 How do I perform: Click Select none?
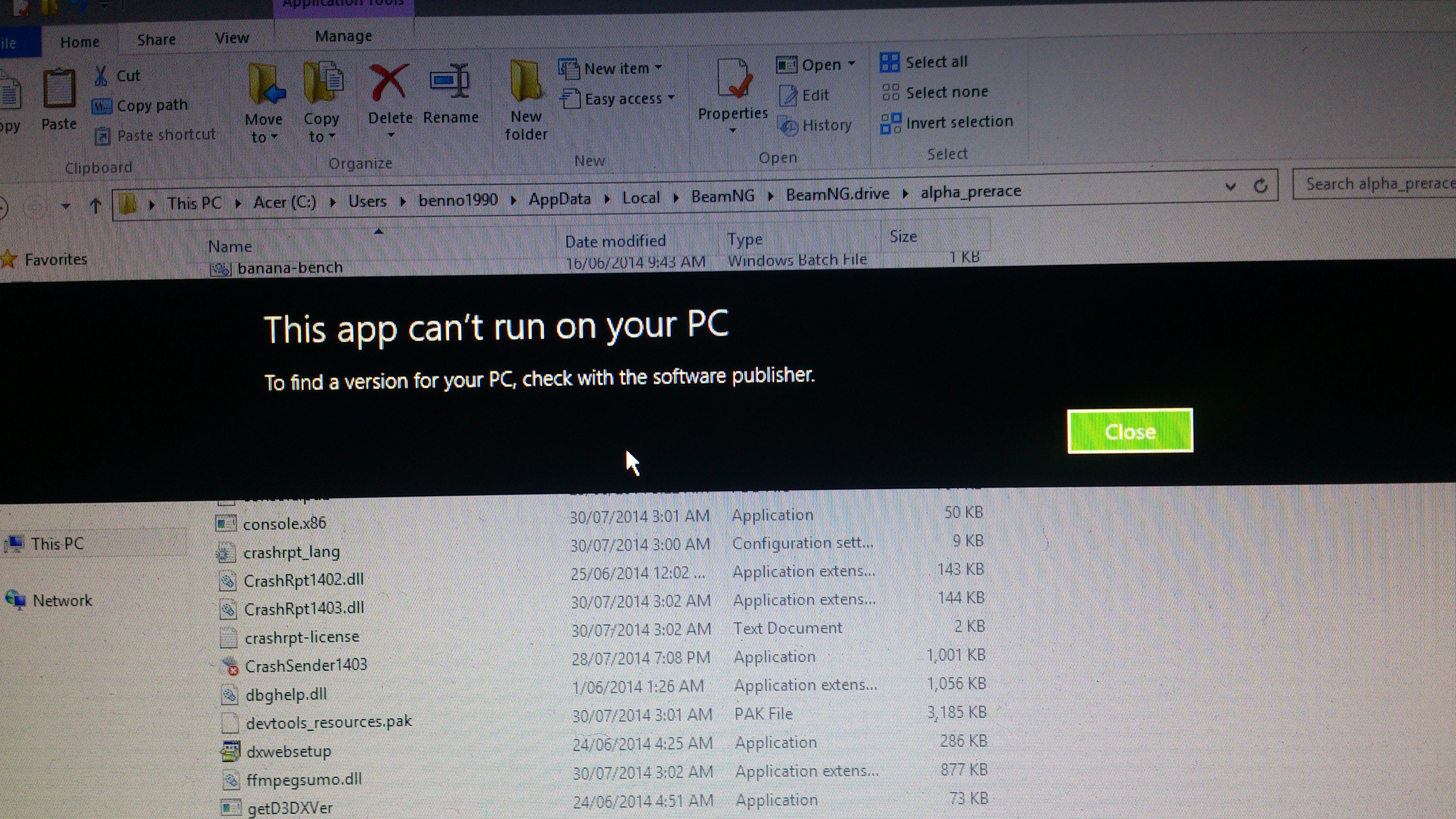click(x=935, y=92)
